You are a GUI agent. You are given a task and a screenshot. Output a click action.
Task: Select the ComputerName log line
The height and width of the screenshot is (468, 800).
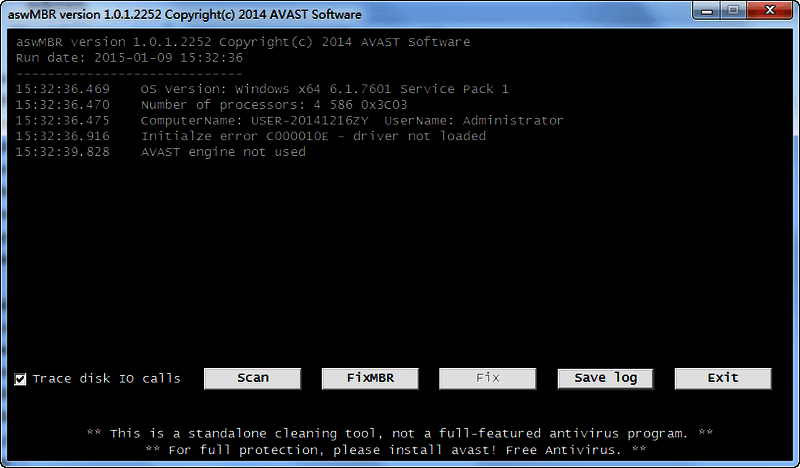click(289, 120)
